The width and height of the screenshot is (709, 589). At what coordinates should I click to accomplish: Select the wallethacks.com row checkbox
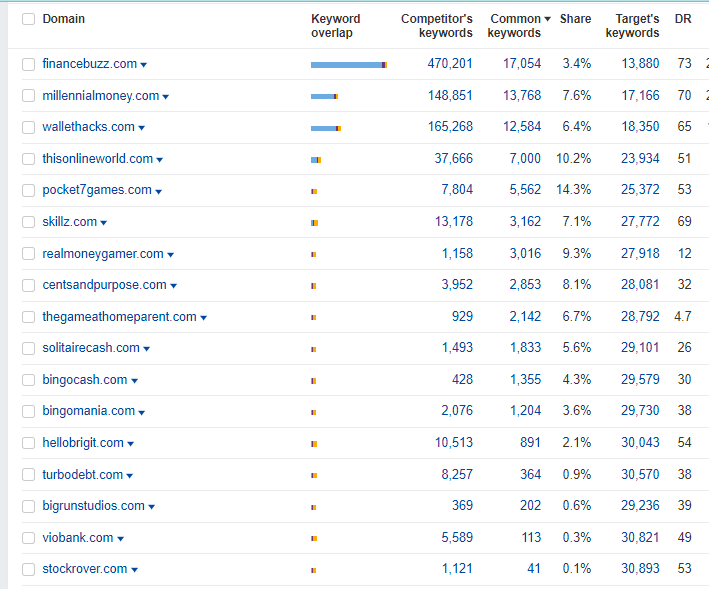[x=28, y=127]
